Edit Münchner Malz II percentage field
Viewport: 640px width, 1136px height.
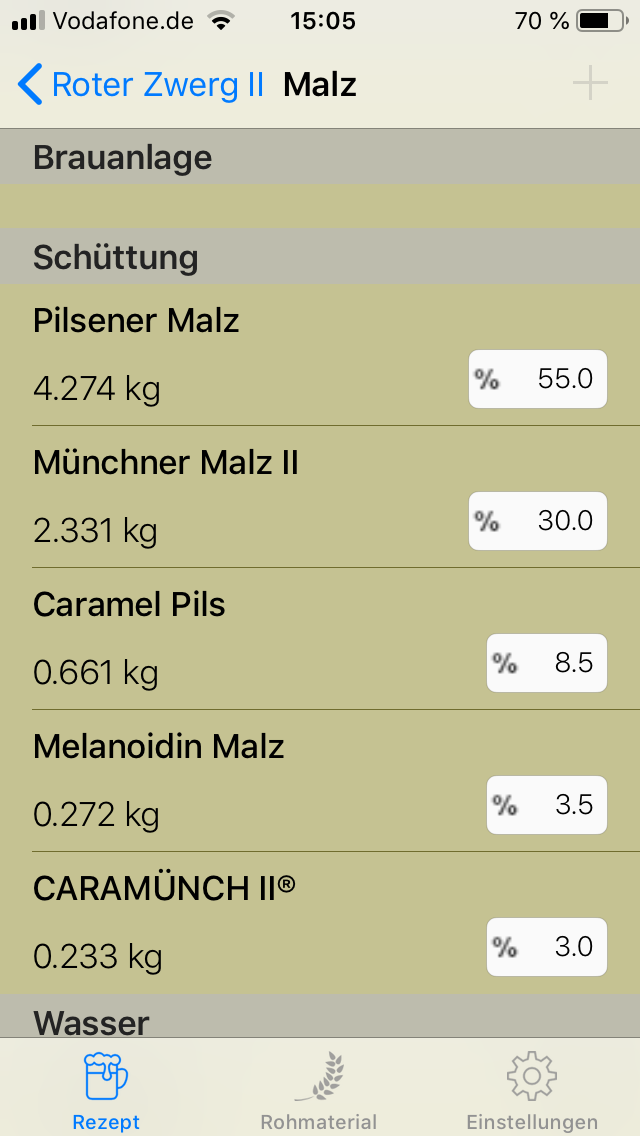(538, 521)
